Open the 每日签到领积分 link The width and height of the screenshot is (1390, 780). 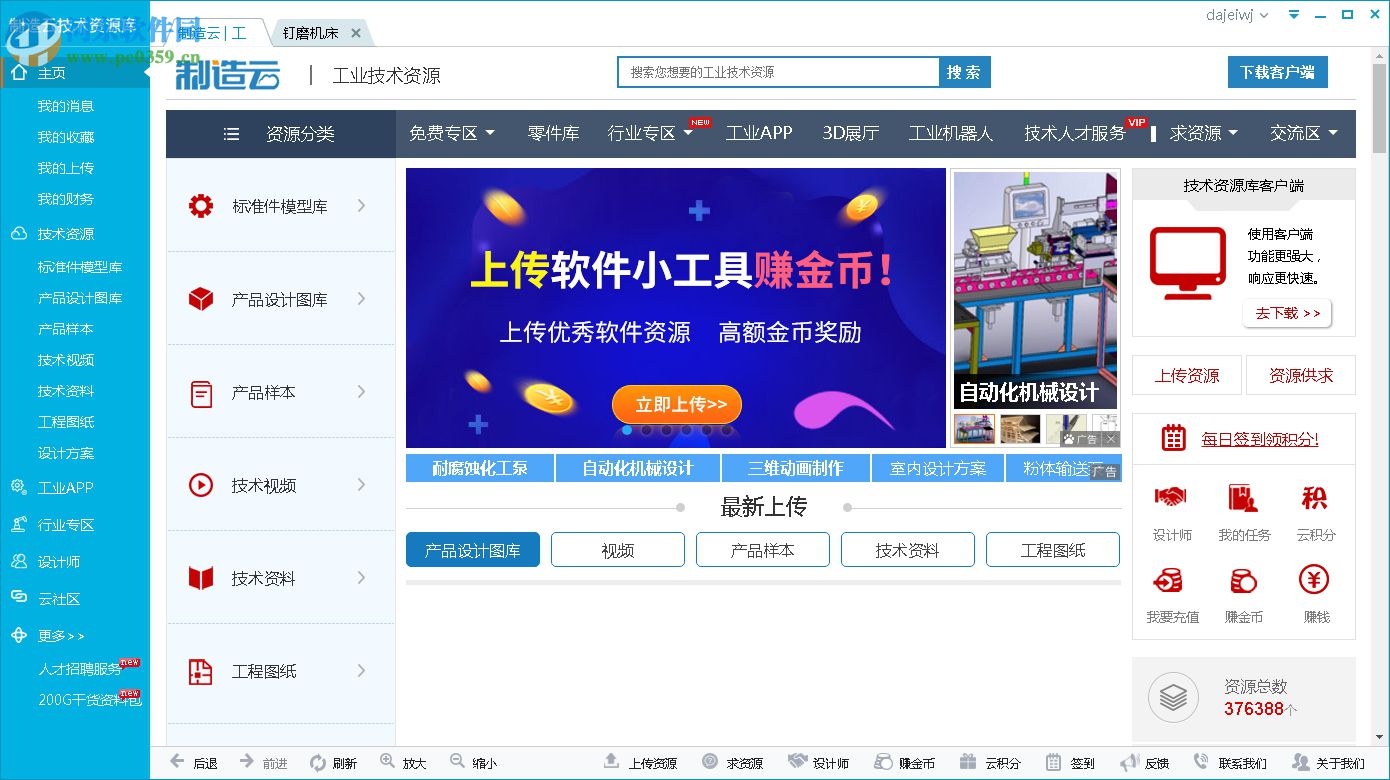[x=1260, y=438]
